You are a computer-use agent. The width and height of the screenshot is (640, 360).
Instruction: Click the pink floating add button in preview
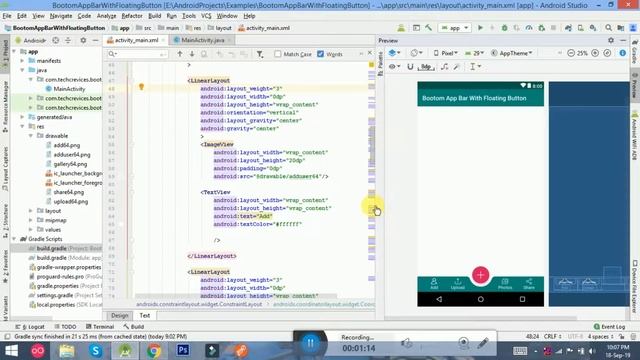pos(480,275)
